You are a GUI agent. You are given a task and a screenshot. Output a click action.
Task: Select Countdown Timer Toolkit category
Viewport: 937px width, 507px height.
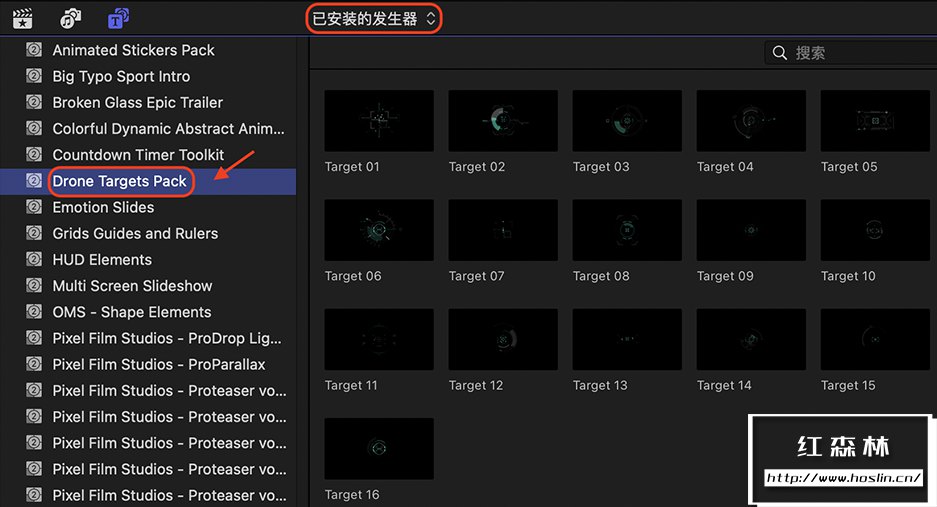coord(138,155)
